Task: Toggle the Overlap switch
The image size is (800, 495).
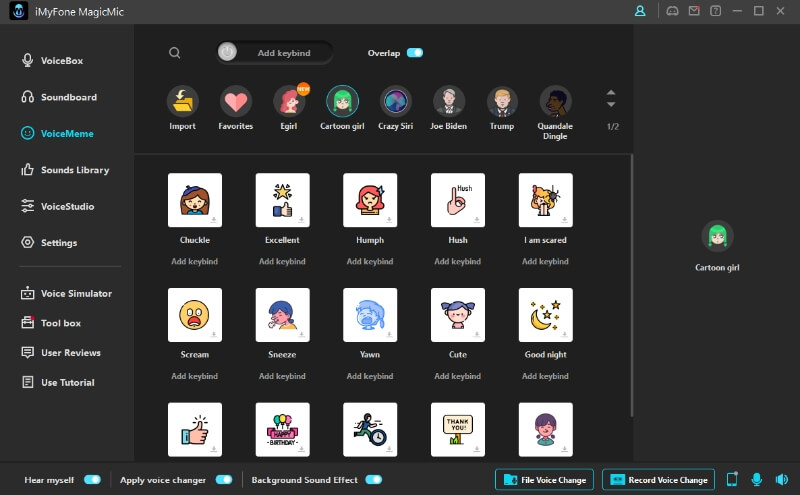Action: (x=415, y=53)
